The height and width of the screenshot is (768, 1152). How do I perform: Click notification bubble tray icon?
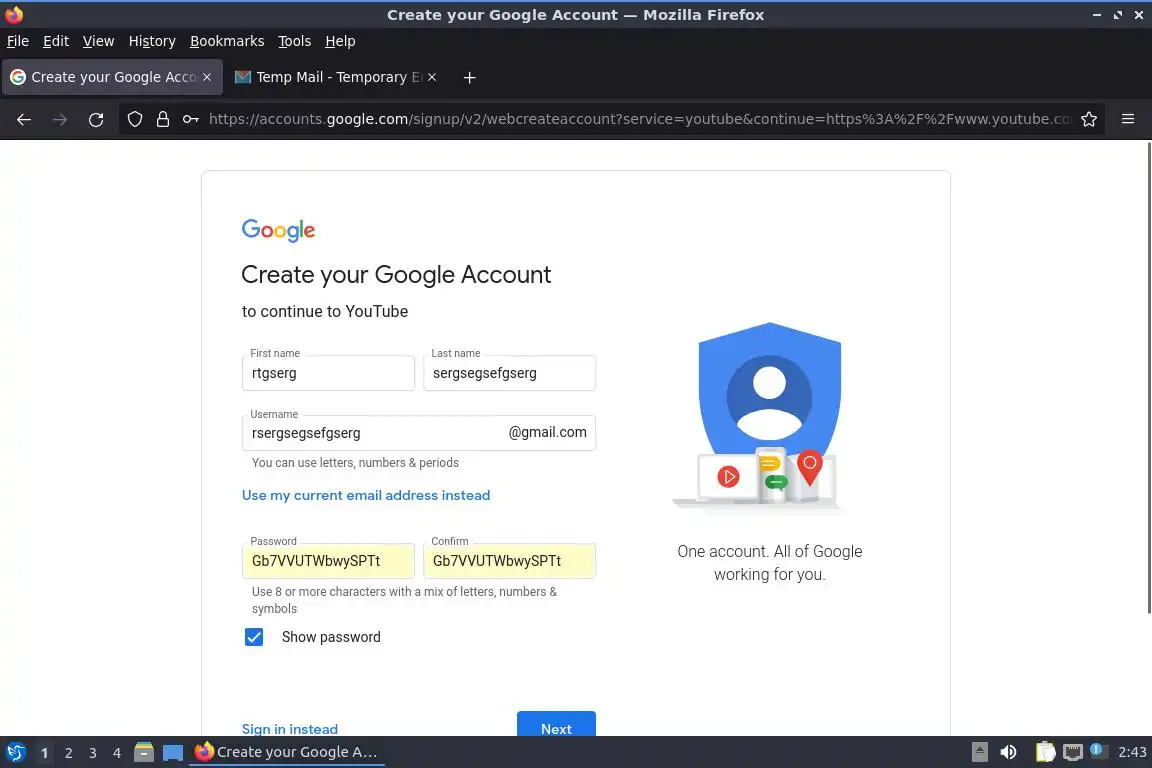click(x=1096, y=750)
